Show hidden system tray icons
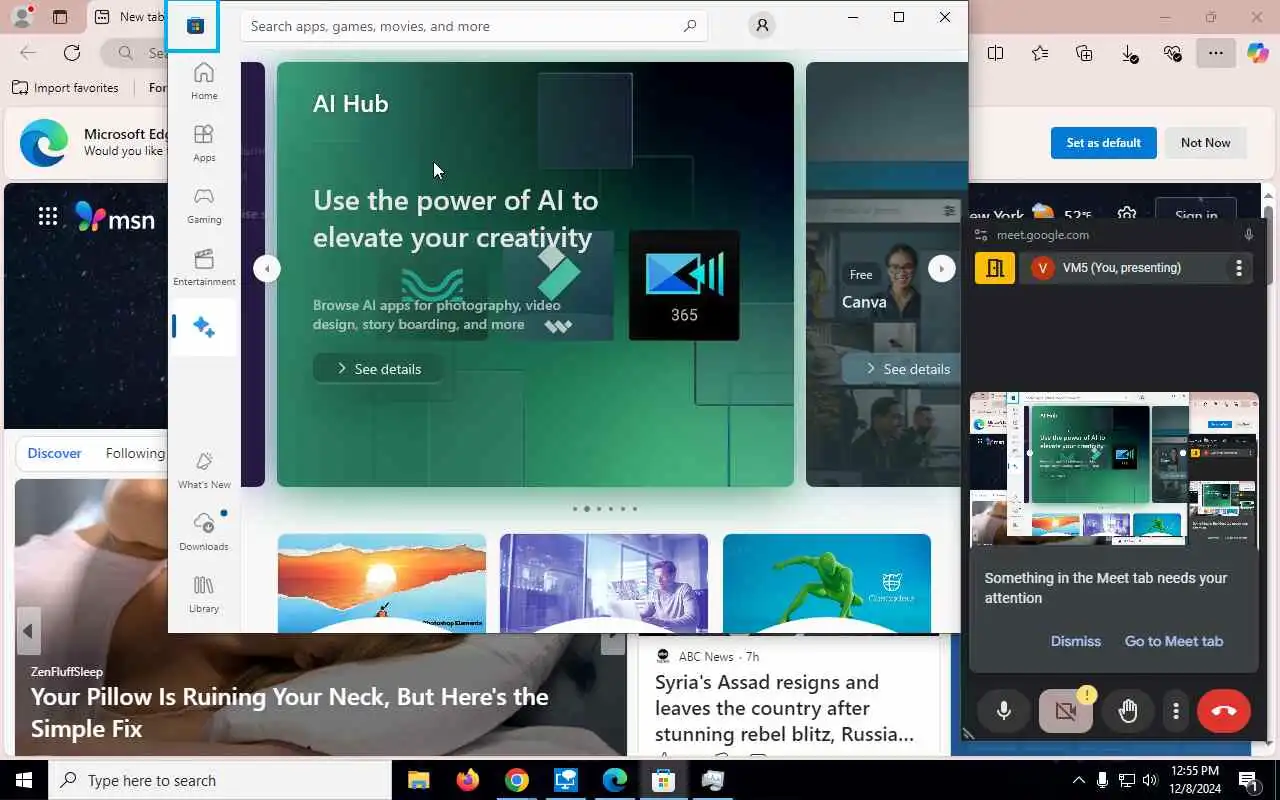 click(1078, 780)
